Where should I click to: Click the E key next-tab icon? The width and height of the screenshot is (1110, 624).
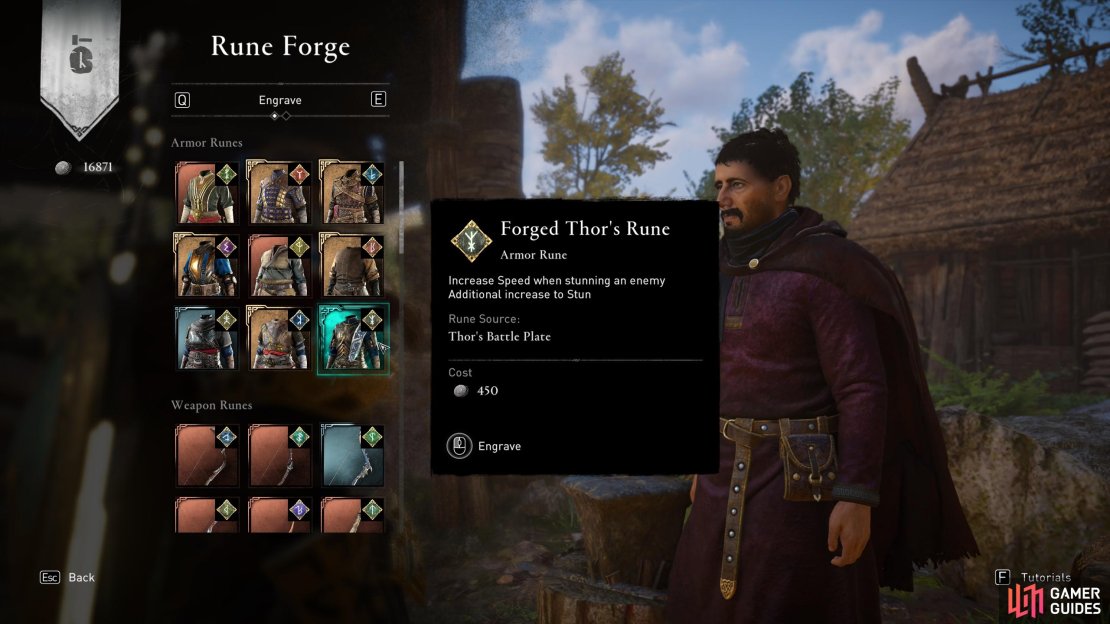[378, 99]
